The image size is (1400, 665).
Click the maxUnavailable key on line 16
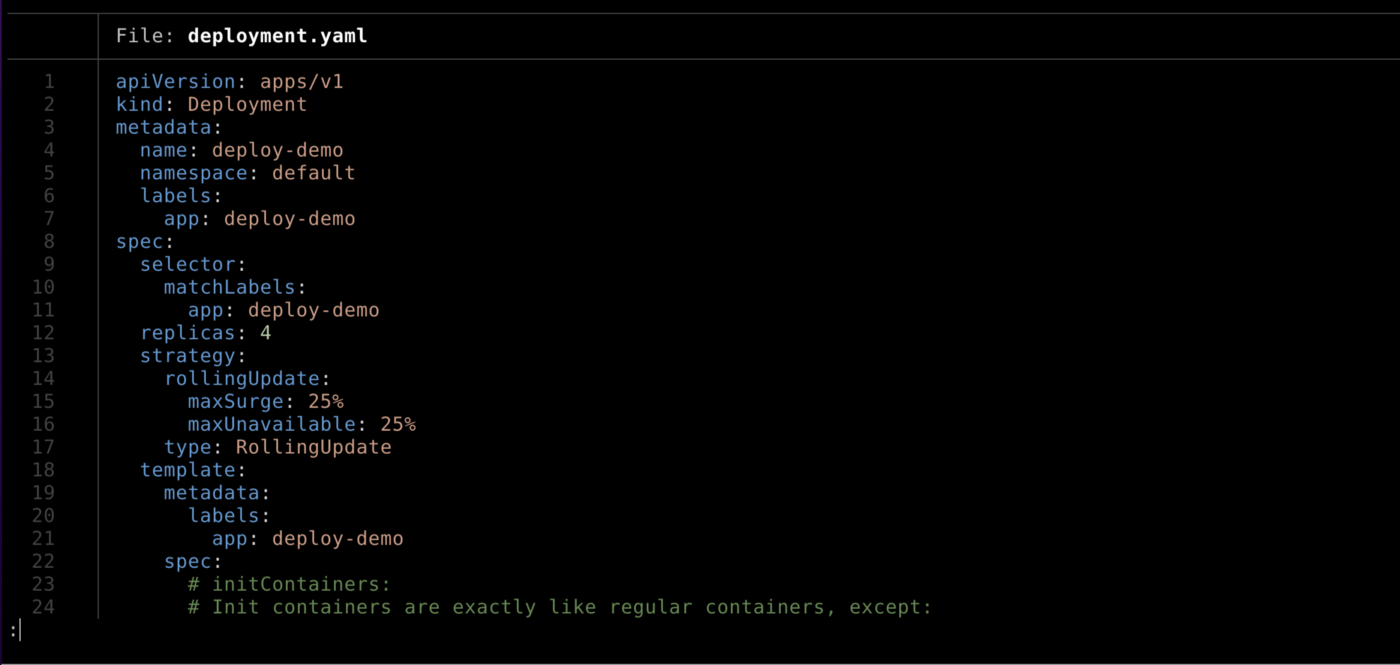click(x=278, y=424)
